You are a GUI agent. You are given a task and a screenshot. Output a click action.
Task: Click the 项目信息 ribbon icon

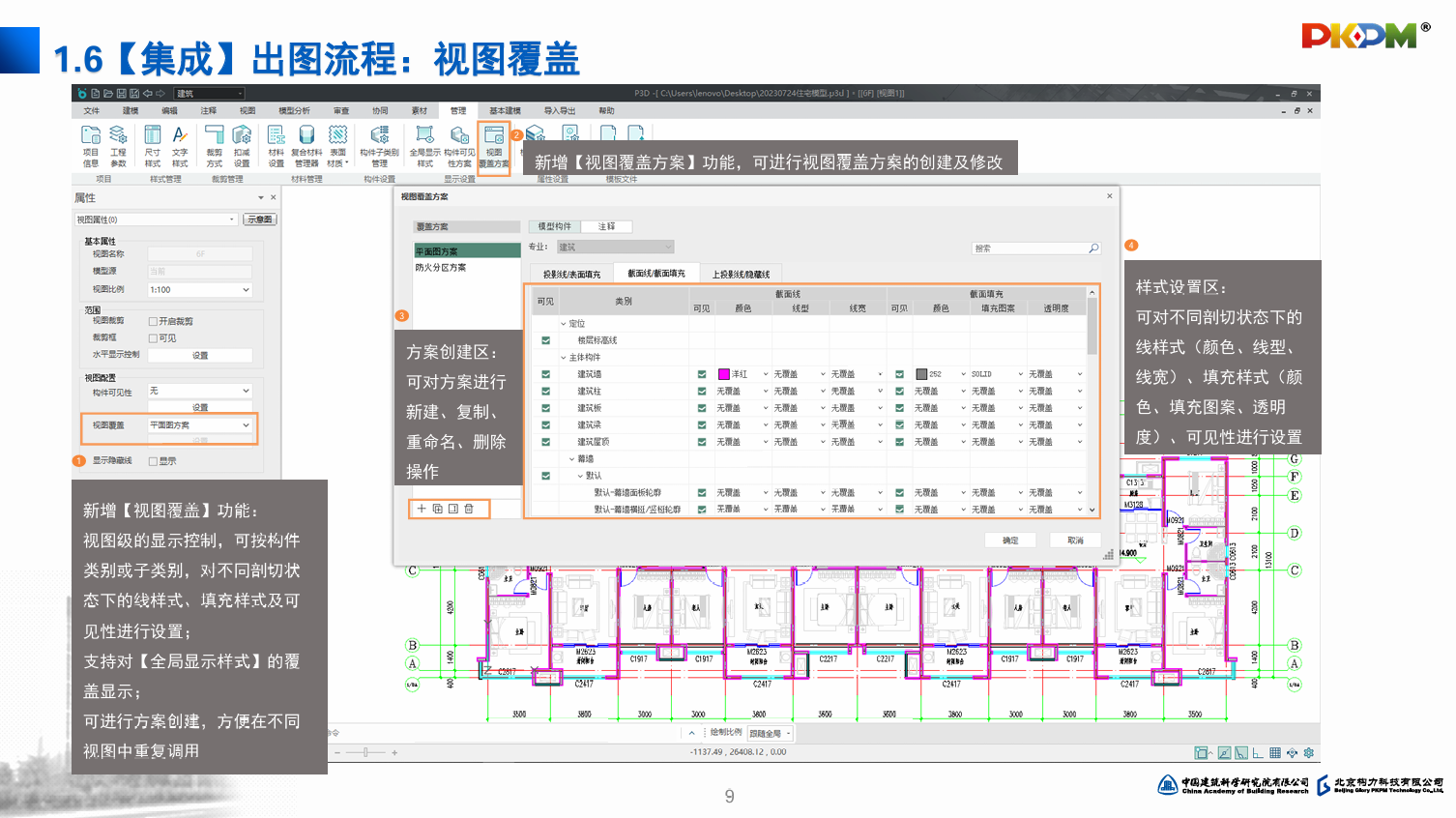point(91,146)
